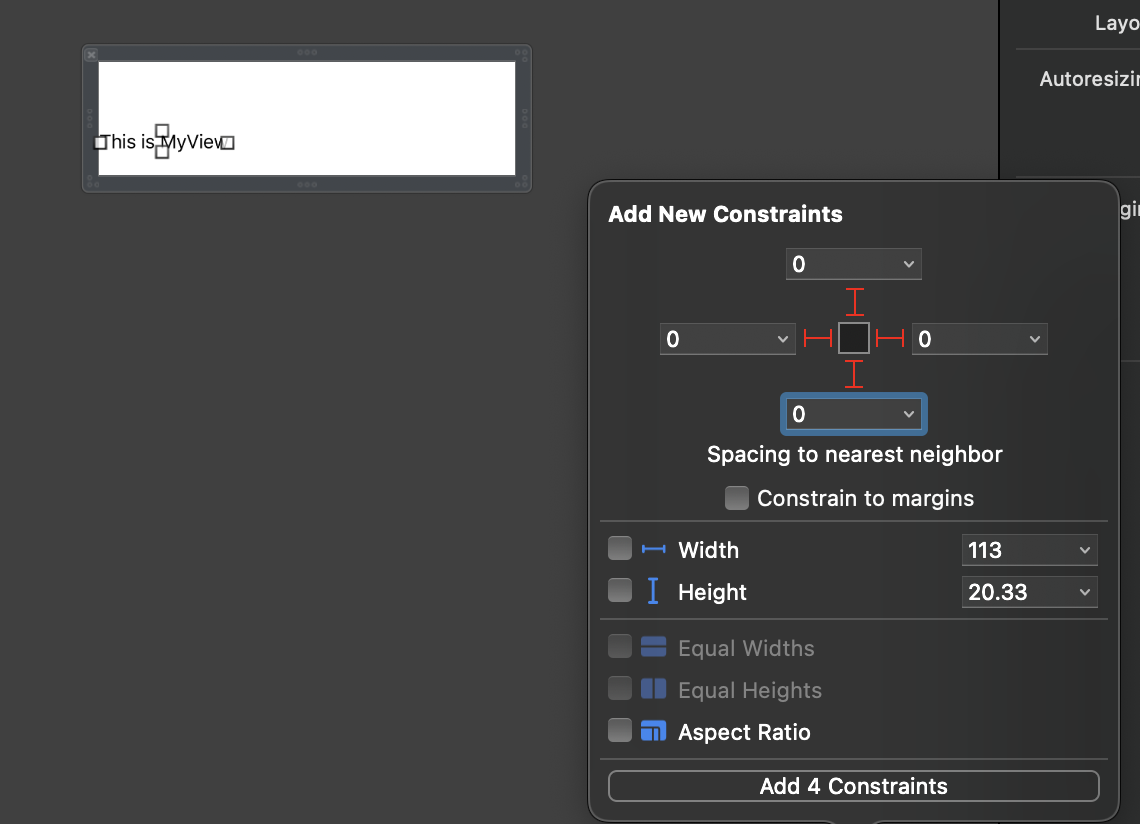1140x824 pixels.
Task: Click the 'Add New Constraints' heading
Action: click(726, 215)
